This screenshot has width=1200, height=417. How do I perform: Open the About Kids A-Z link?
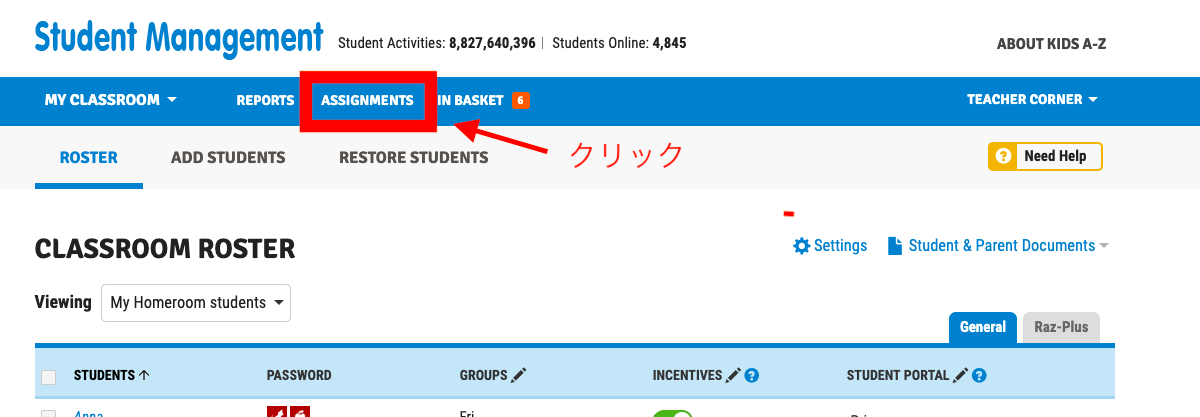pos(1051,44)
